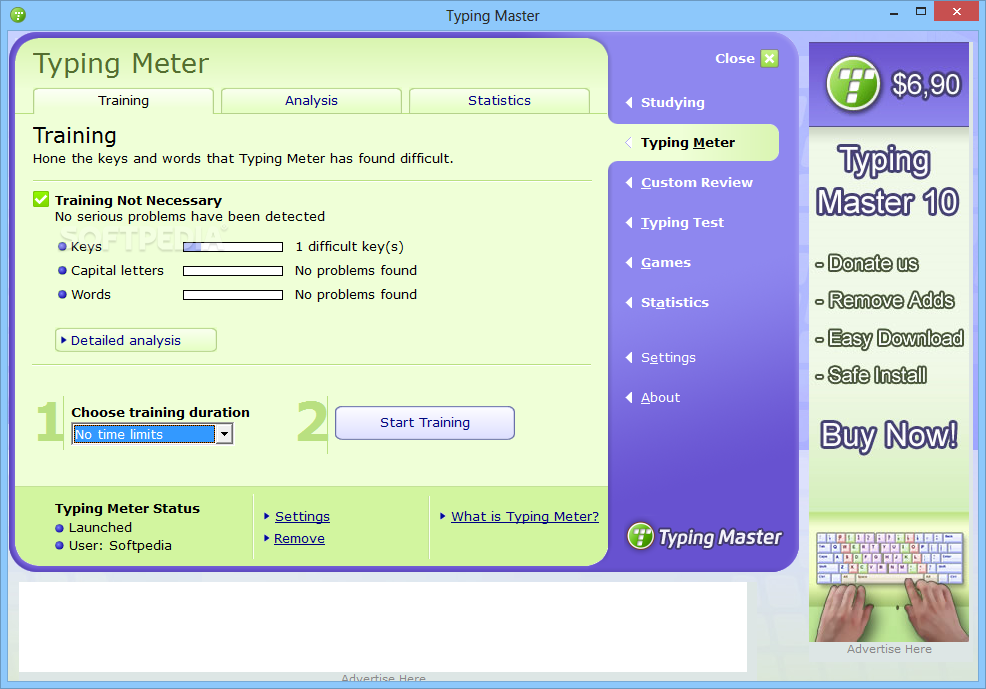Screen dimensions: 986x689
Task: Click the arrow icon beside Typing Test
Action: click(x=629, y=223)
